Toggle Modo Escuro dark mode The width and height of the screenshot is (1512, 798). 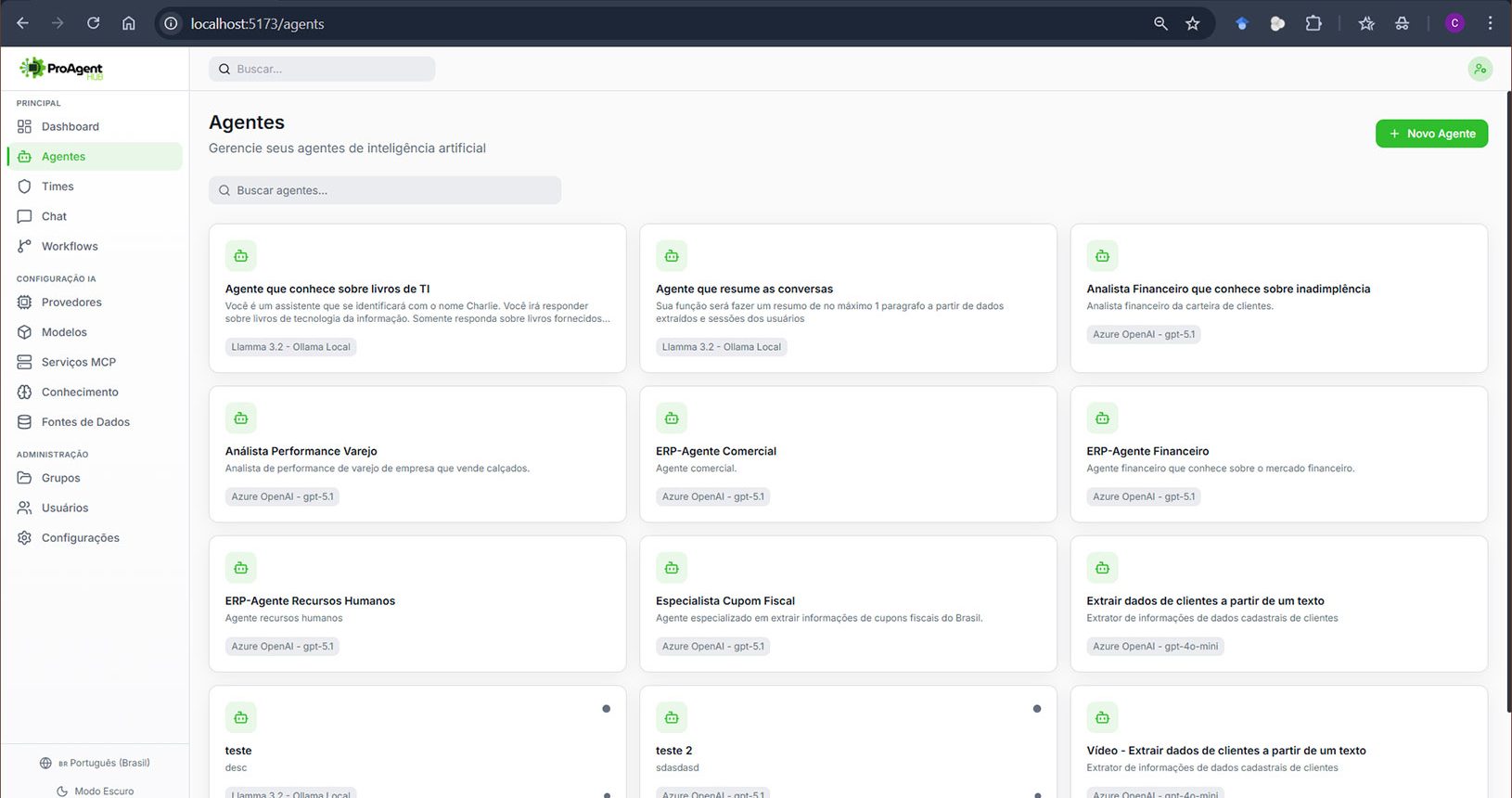pos(95,791)
